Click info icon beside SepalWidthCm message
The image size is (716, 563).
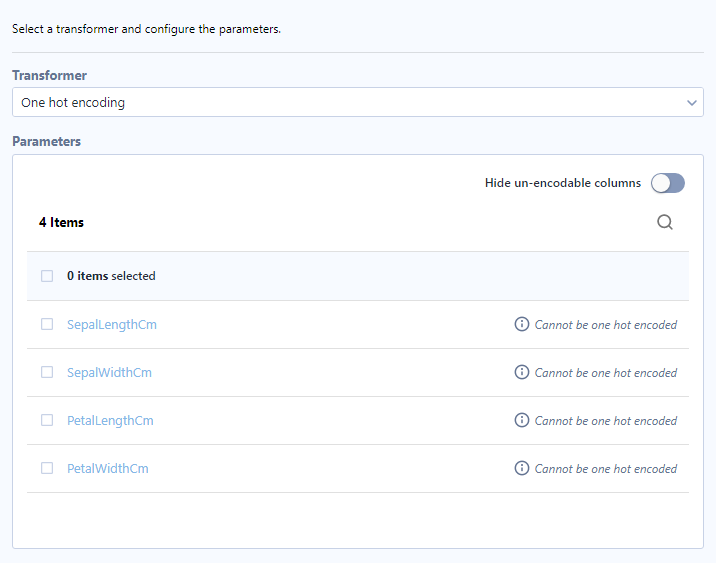click(x=521, y=372)
